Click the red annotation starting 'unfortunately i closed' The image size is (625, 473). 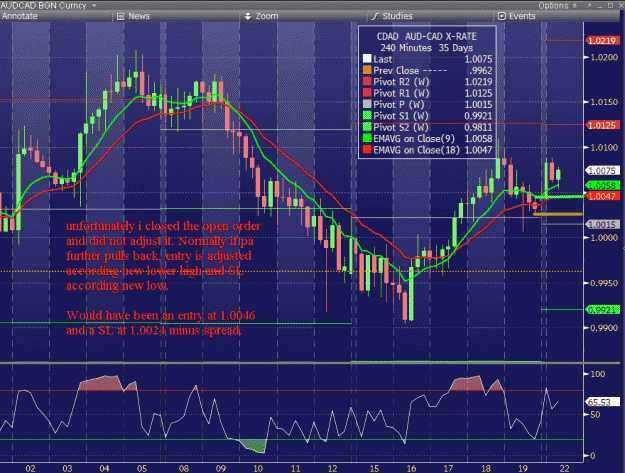(163, 256)
